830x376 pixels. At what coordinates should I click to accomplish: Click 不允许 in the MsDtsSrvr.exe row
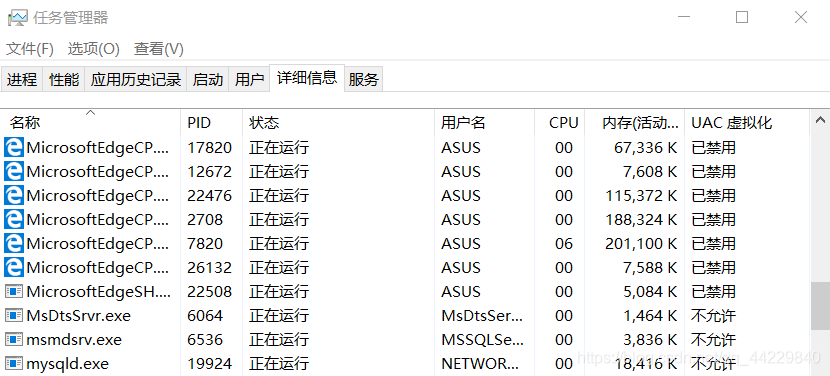click(x=713, y=316)
